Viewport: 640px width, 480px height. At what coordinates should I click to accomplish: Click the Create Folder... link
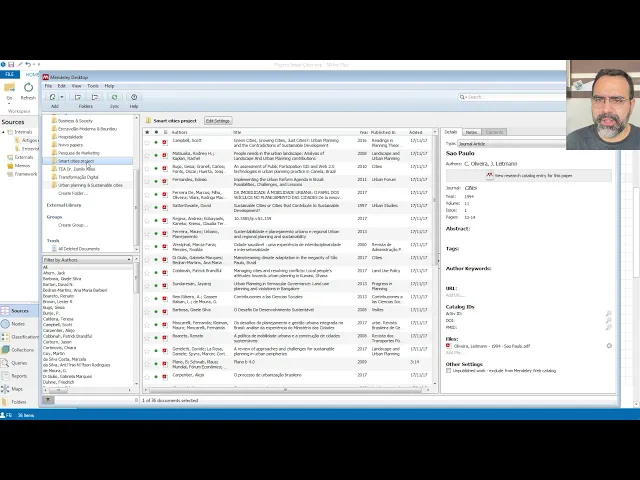(x=73, y=193)
